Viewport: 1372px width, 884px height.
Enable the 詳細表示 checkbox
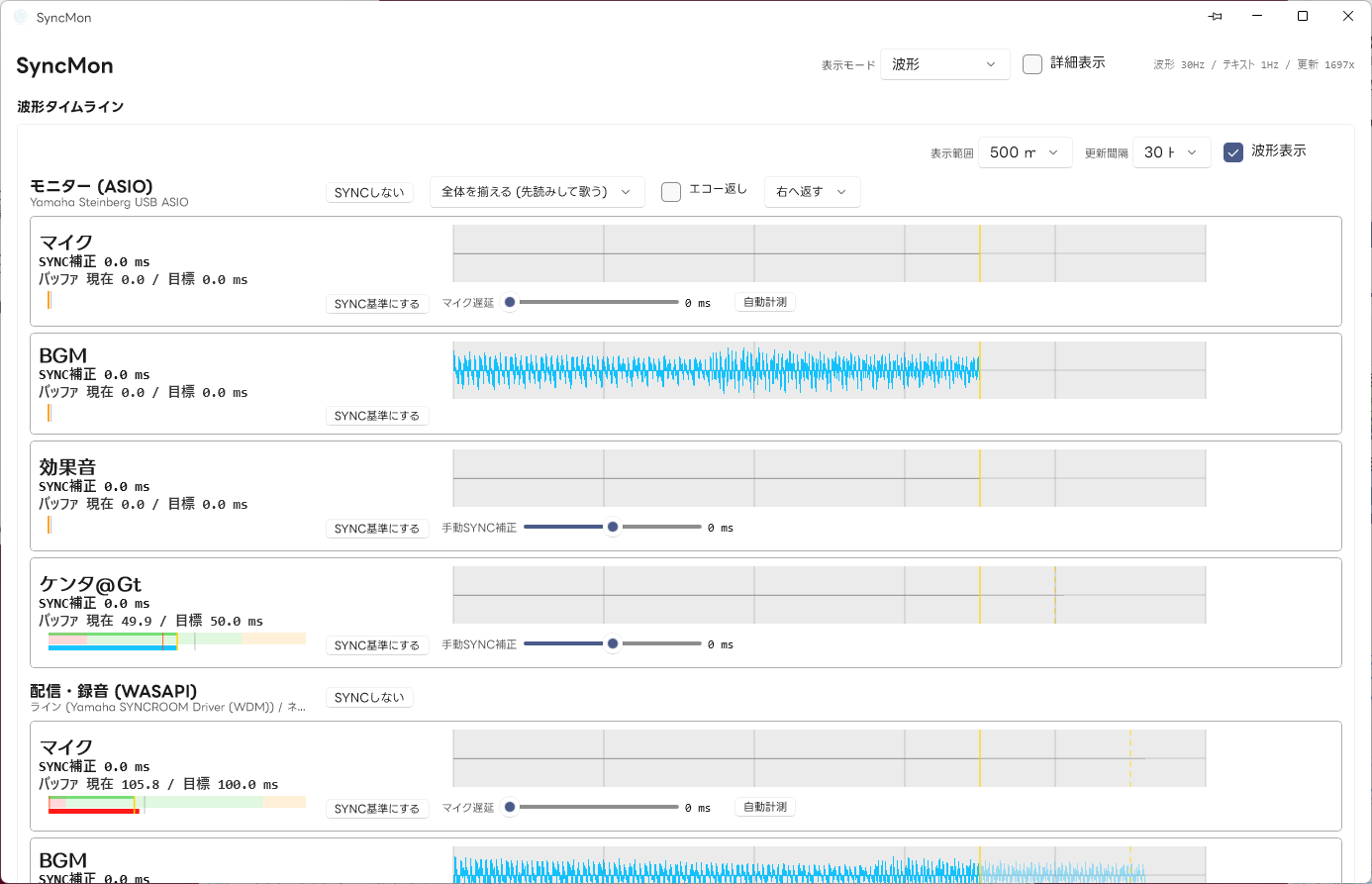point(1032,64)
